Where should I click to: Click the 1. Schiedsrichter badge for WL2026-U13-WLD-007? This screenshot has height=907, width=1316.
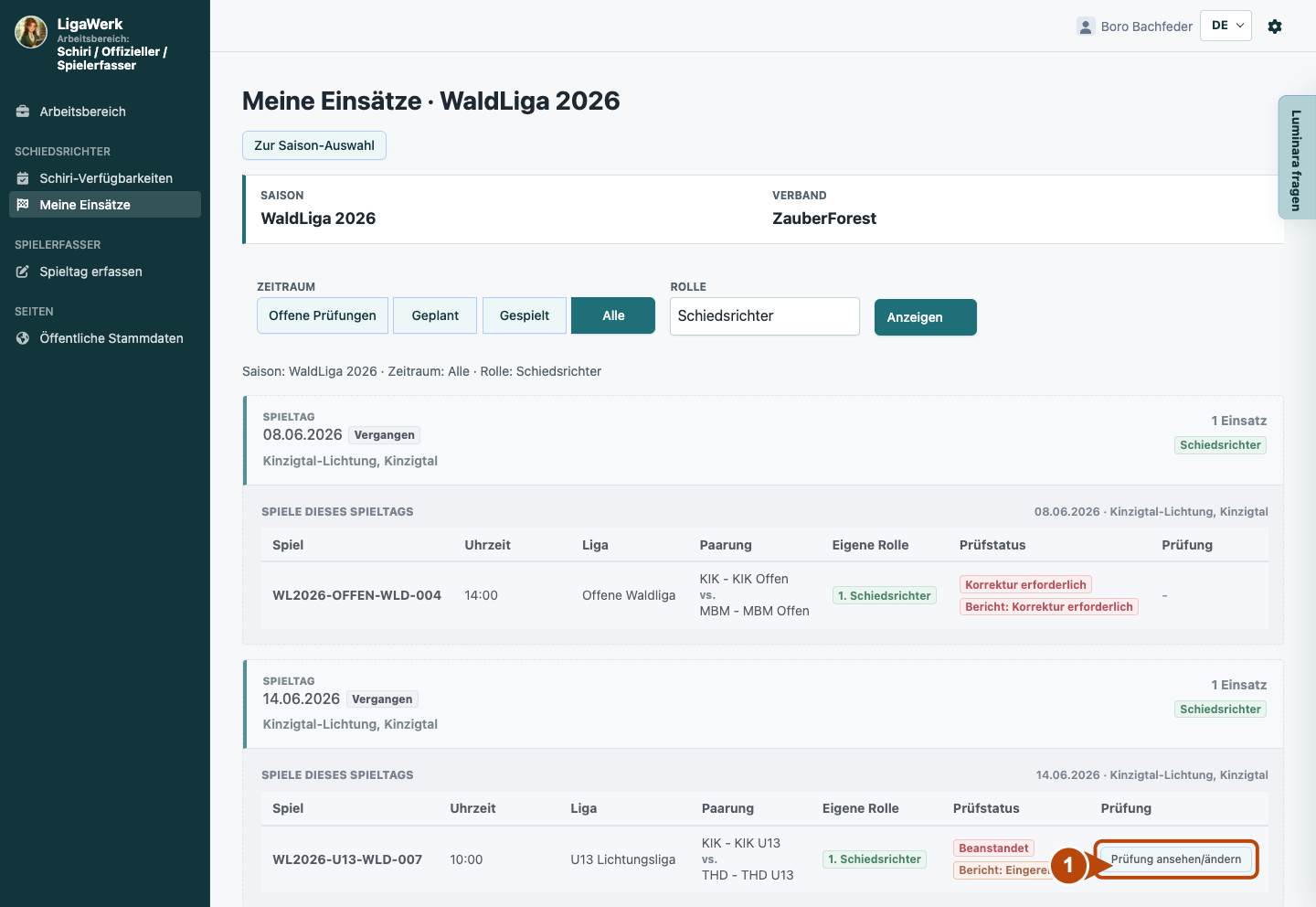click(x=875, y=859)
